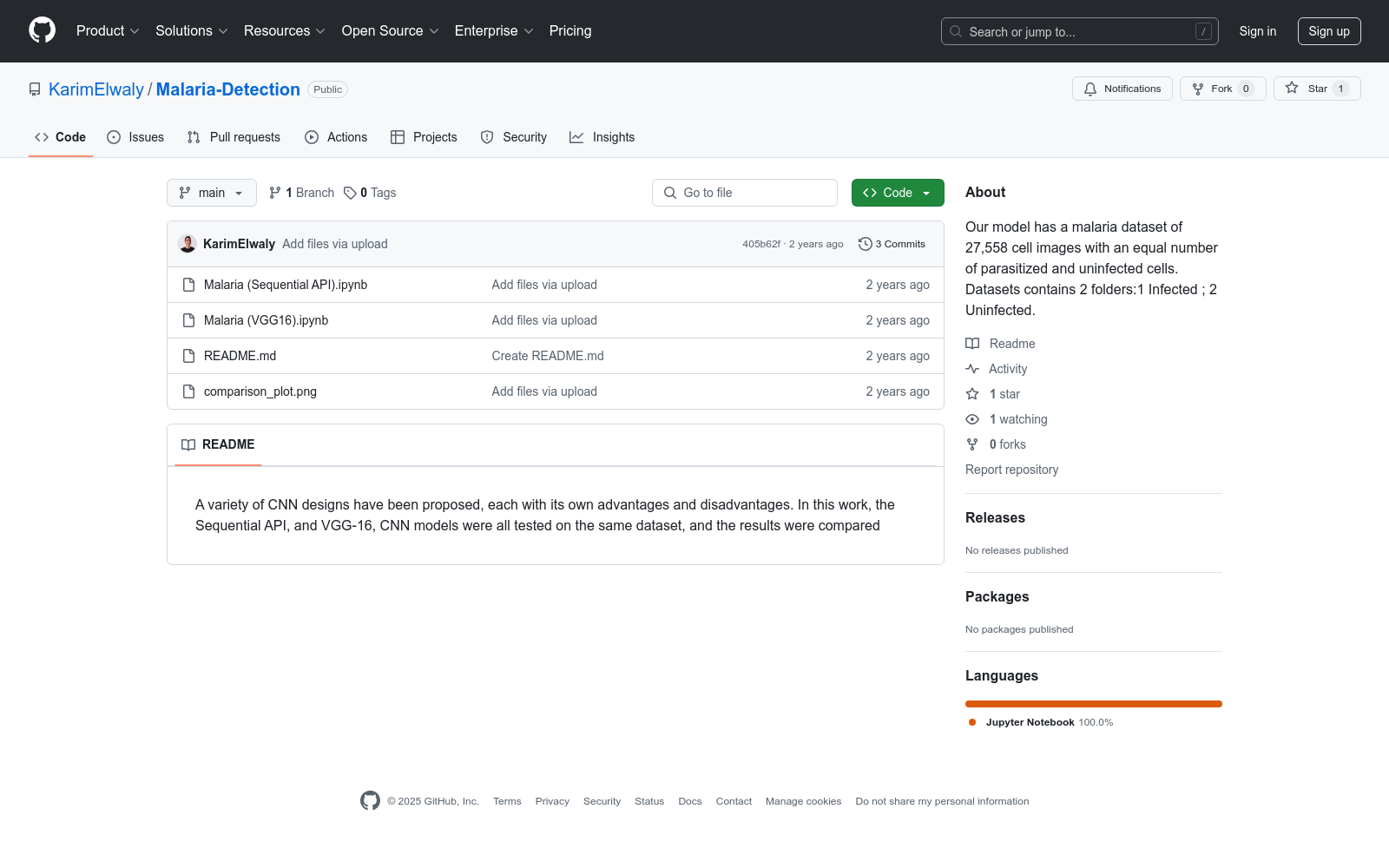Open Malaria (Sequential API).ipynb file
Image resolution: width=1389 pixels, height=868 pixels.
[286, 285]
